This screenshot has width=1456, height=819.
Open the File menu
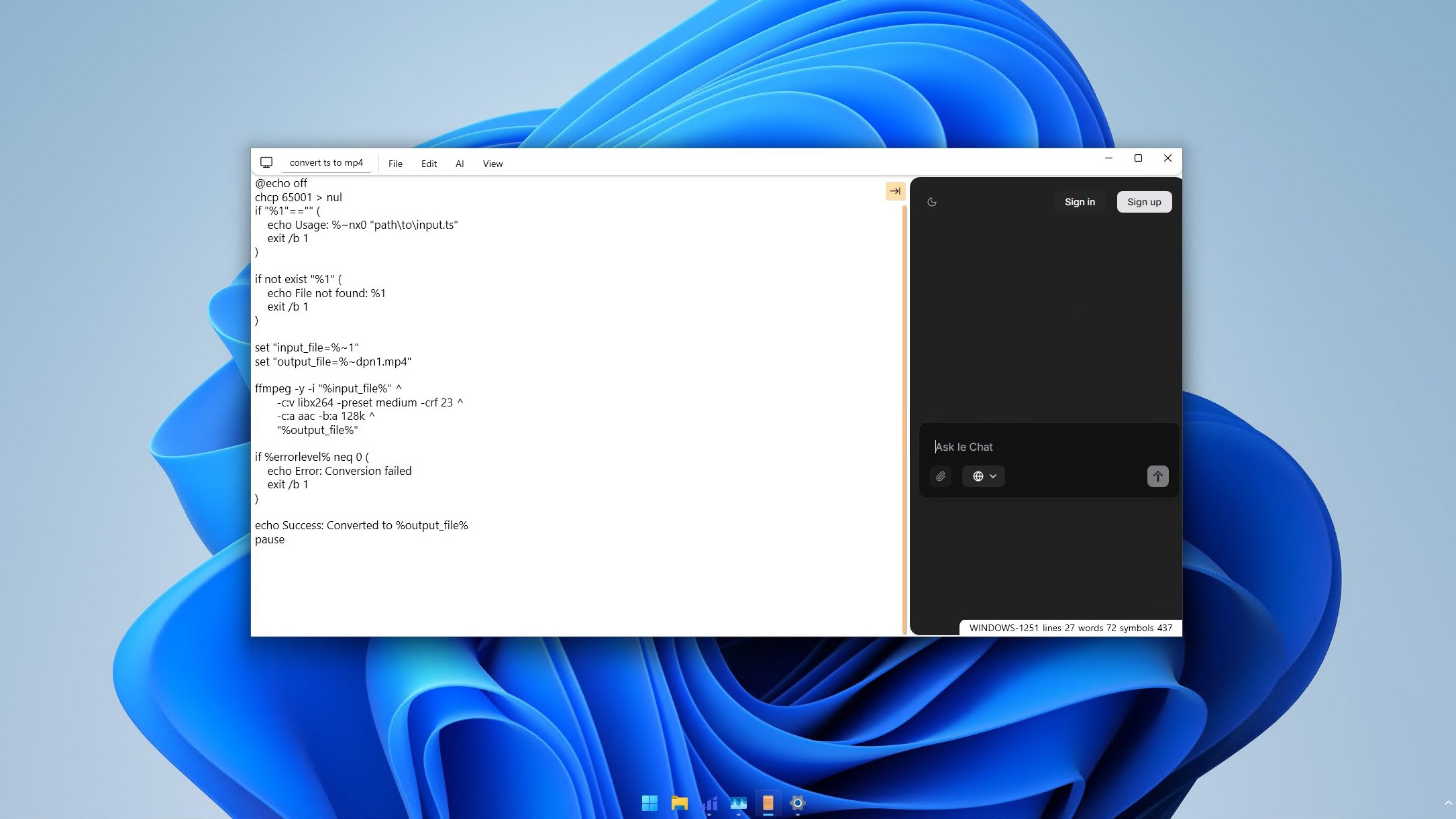pos(395,164)
